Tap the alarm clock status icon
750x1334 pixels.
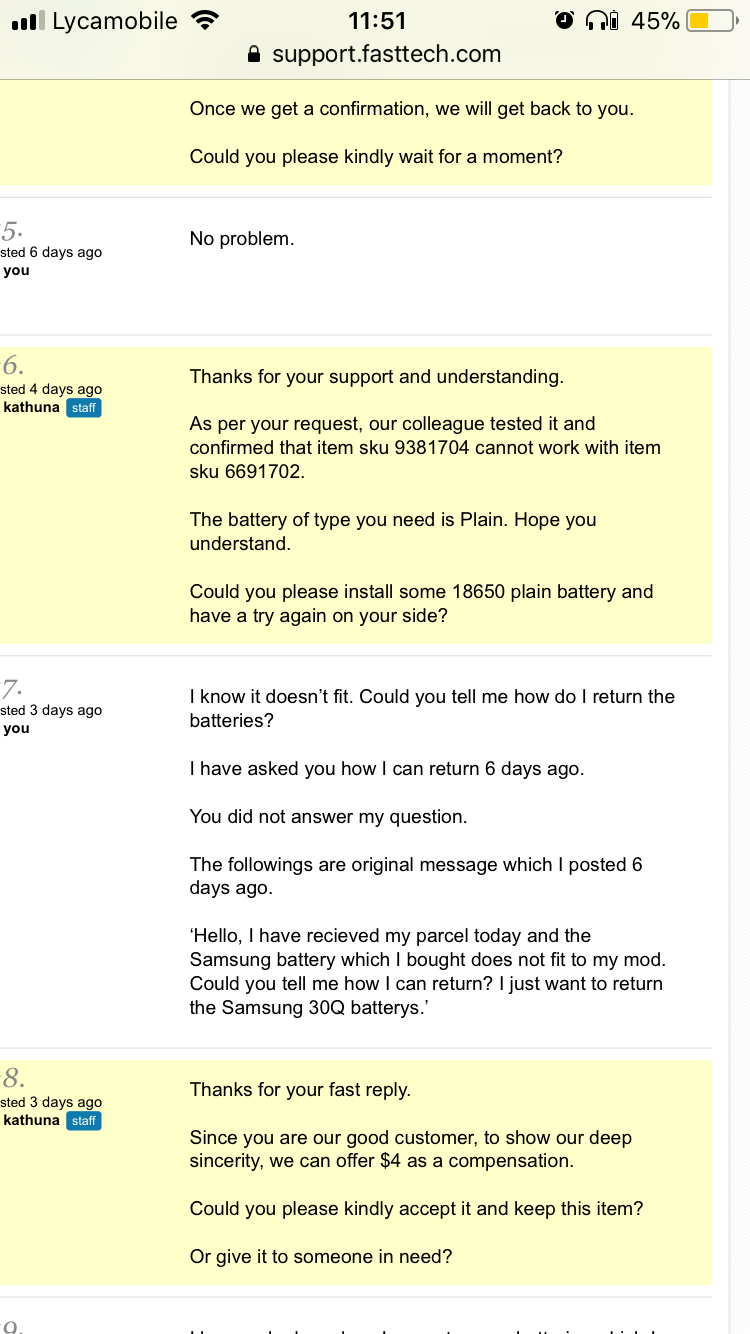(565, 21)
